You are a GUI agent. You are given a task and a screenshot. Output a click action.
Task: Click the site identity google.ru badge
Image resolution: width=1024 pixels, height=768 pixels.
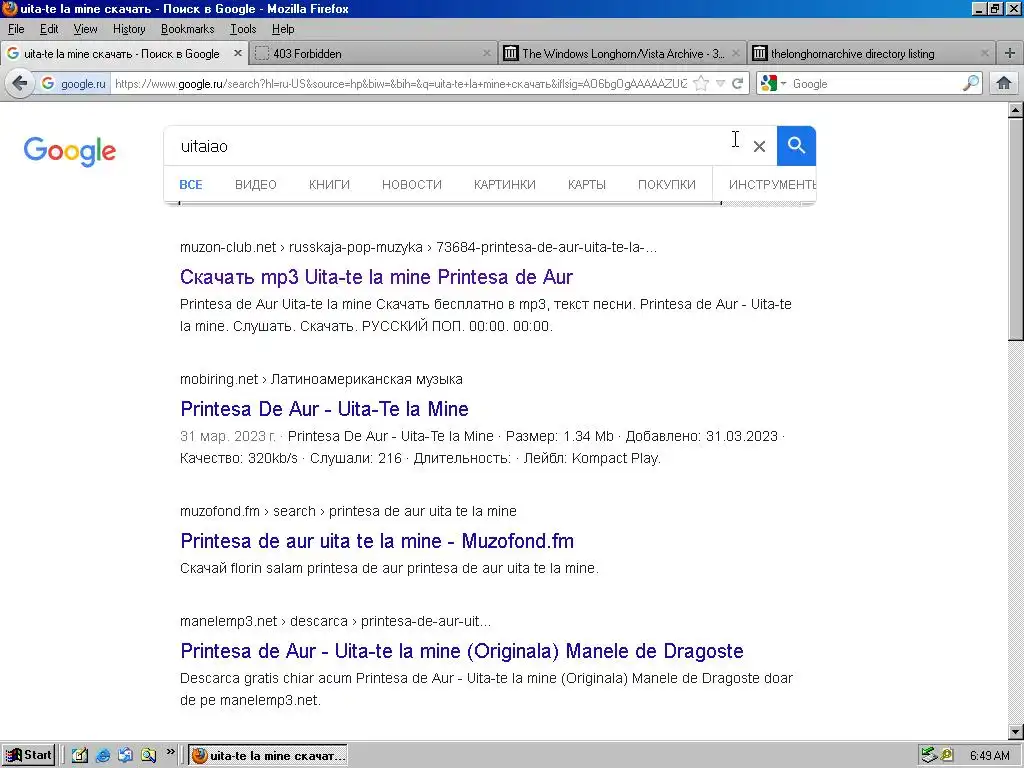pyautogui.click(x=73, y=84)
